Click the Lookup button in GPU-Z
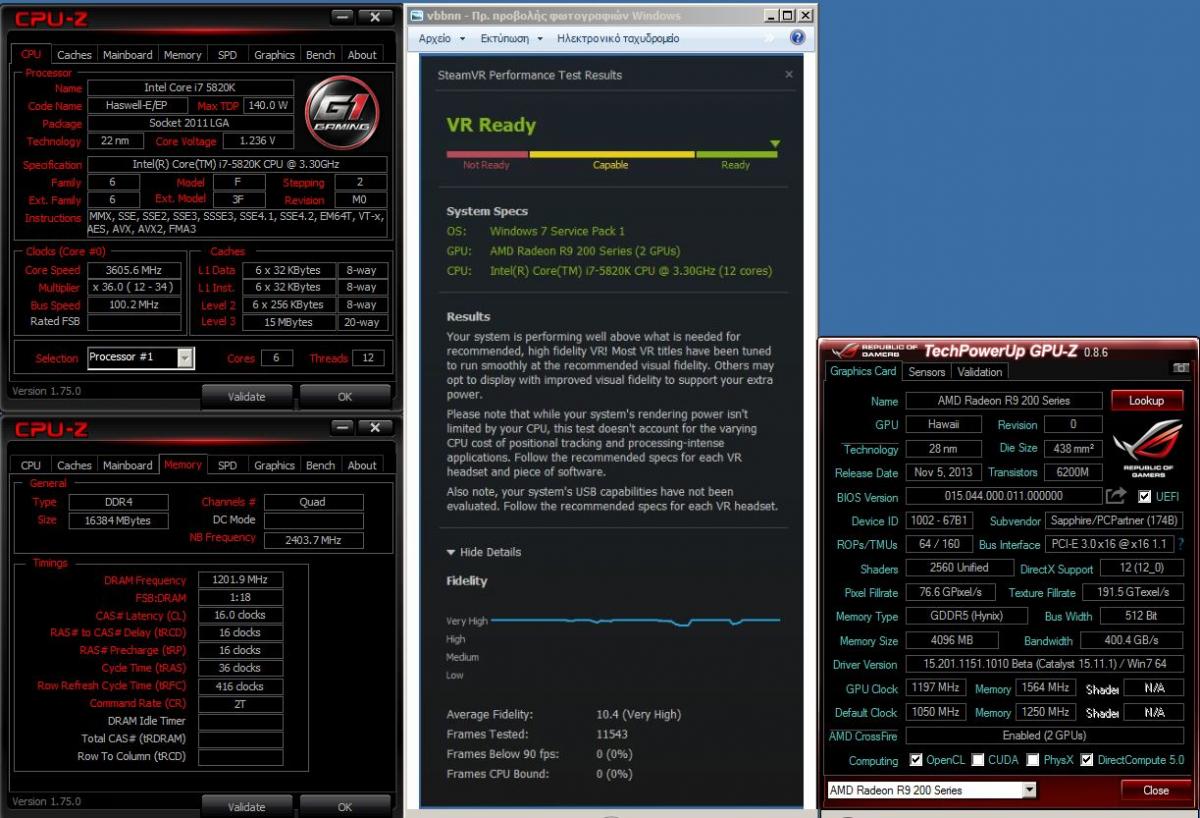1200x818 pixels. coord(1146,400)
